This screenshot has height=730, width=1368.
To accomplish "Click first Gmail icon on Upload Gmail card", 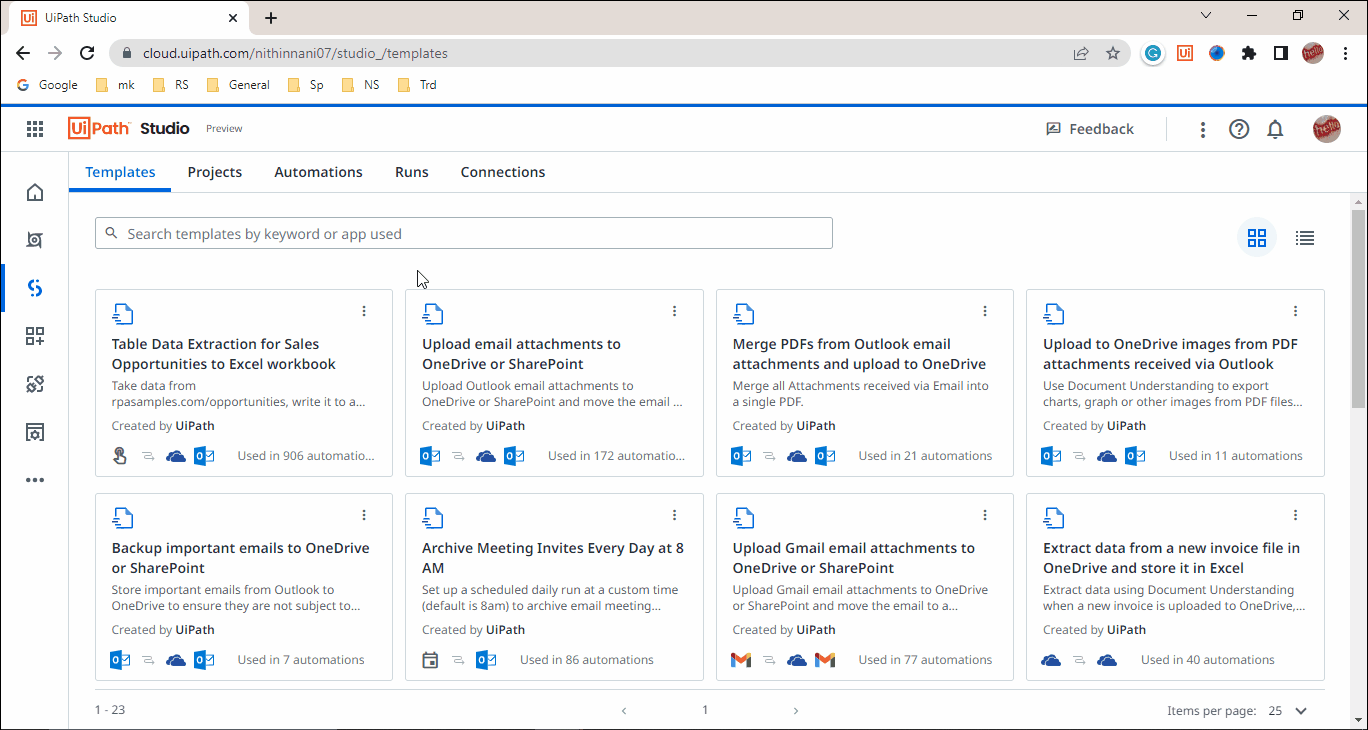I will (x=741, y=660).
